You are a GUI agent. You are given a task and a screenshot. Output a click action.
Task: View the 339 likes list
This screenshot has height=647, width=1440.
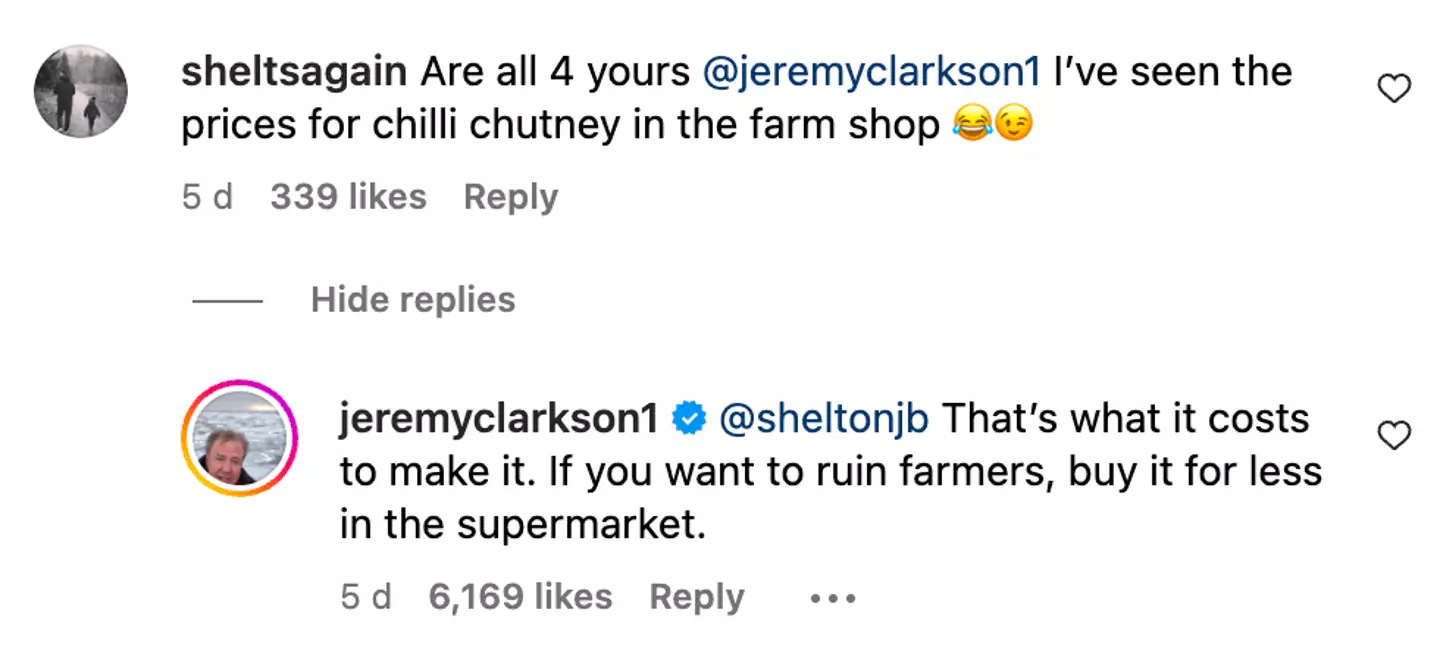[348, 197]
